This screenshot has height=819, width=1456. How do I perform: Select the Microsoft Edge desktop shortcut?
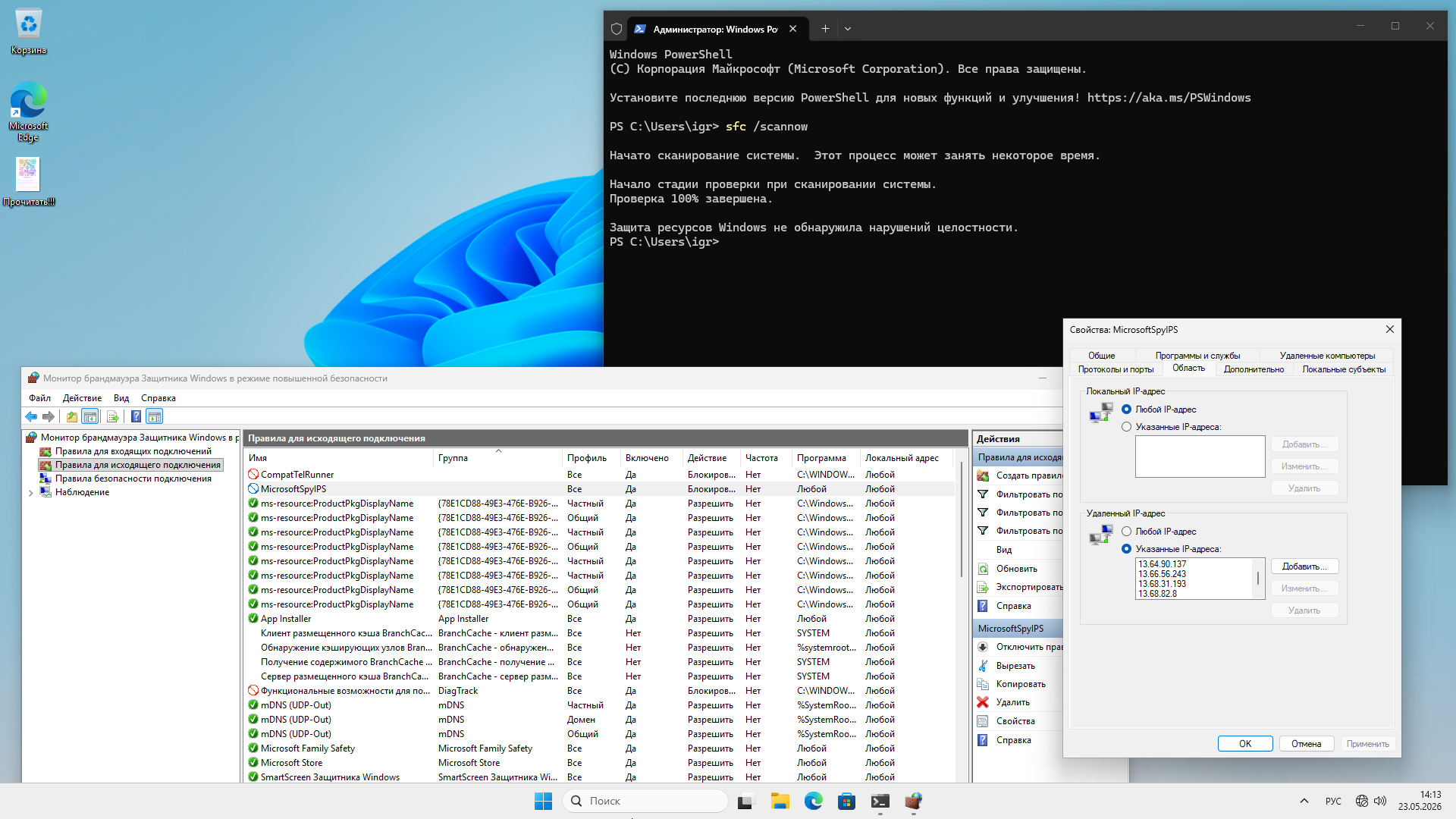click(x=29, y=112)
